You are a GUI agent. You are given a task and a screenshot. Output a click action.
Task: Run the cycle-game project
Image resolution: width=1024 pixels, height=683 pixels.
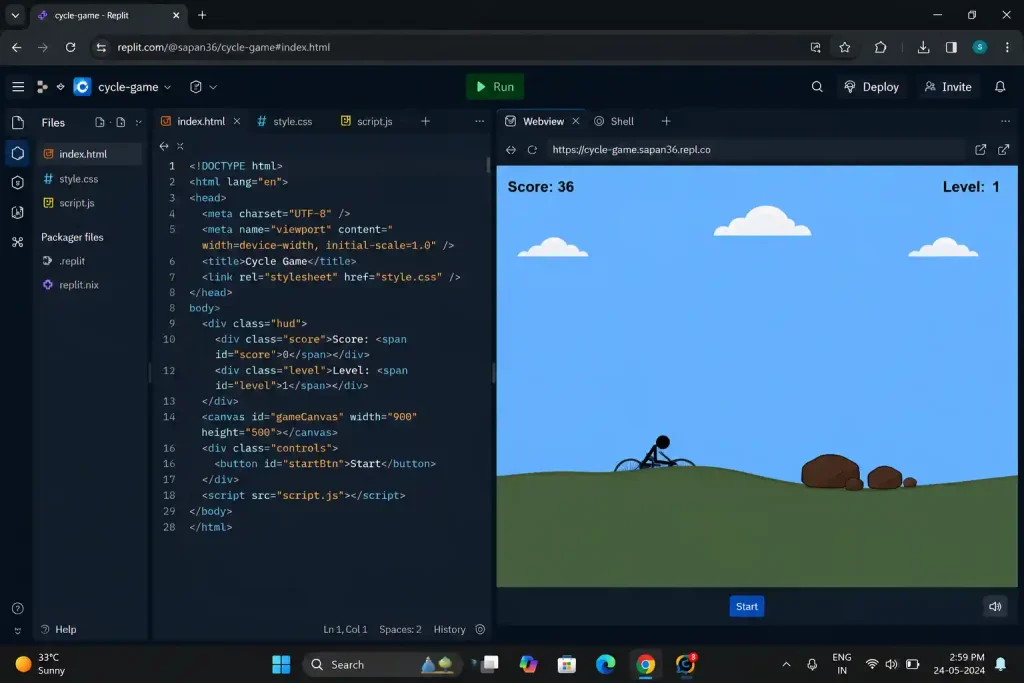tap(495, 87)
